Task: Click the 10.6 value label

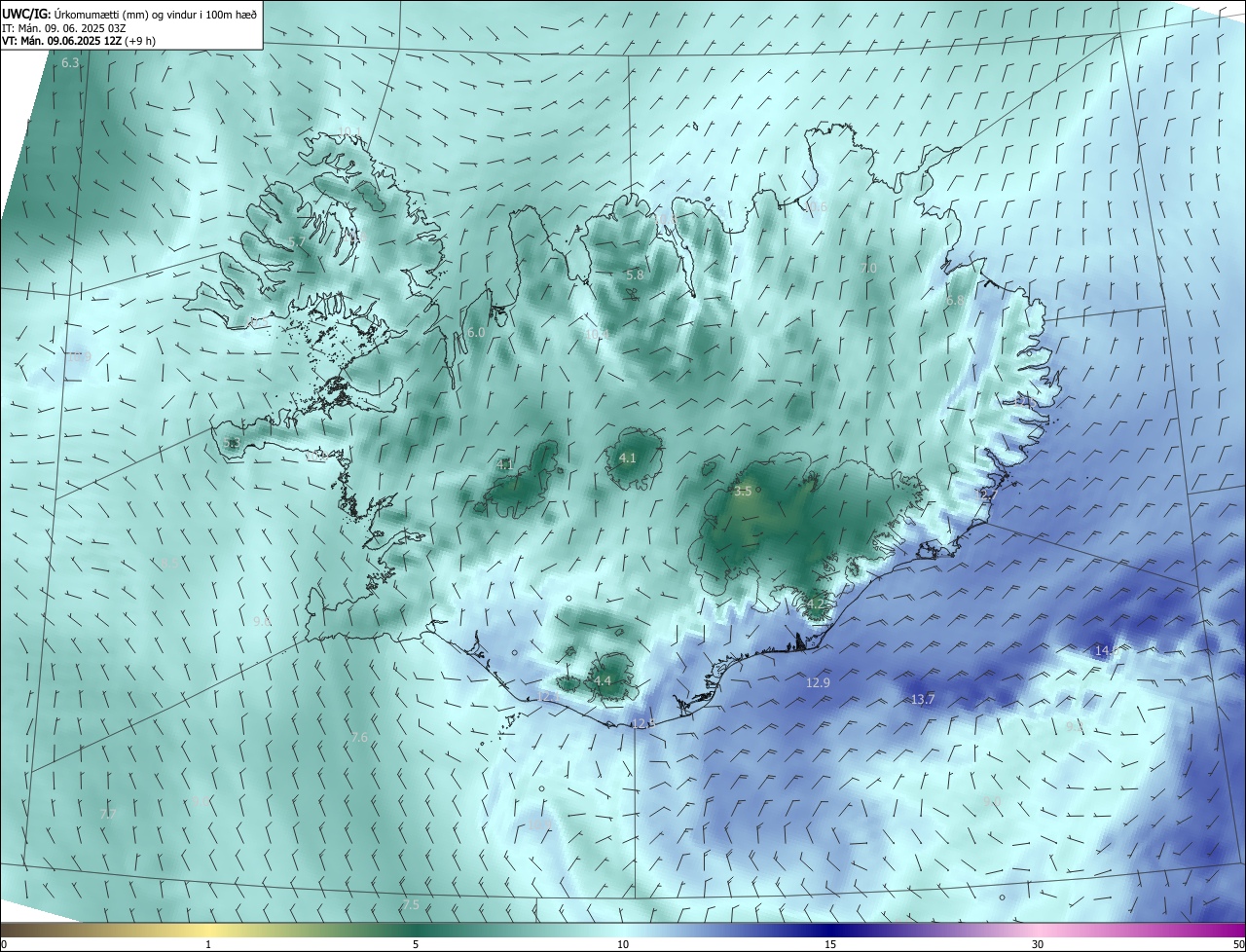Action: point(816,206)
